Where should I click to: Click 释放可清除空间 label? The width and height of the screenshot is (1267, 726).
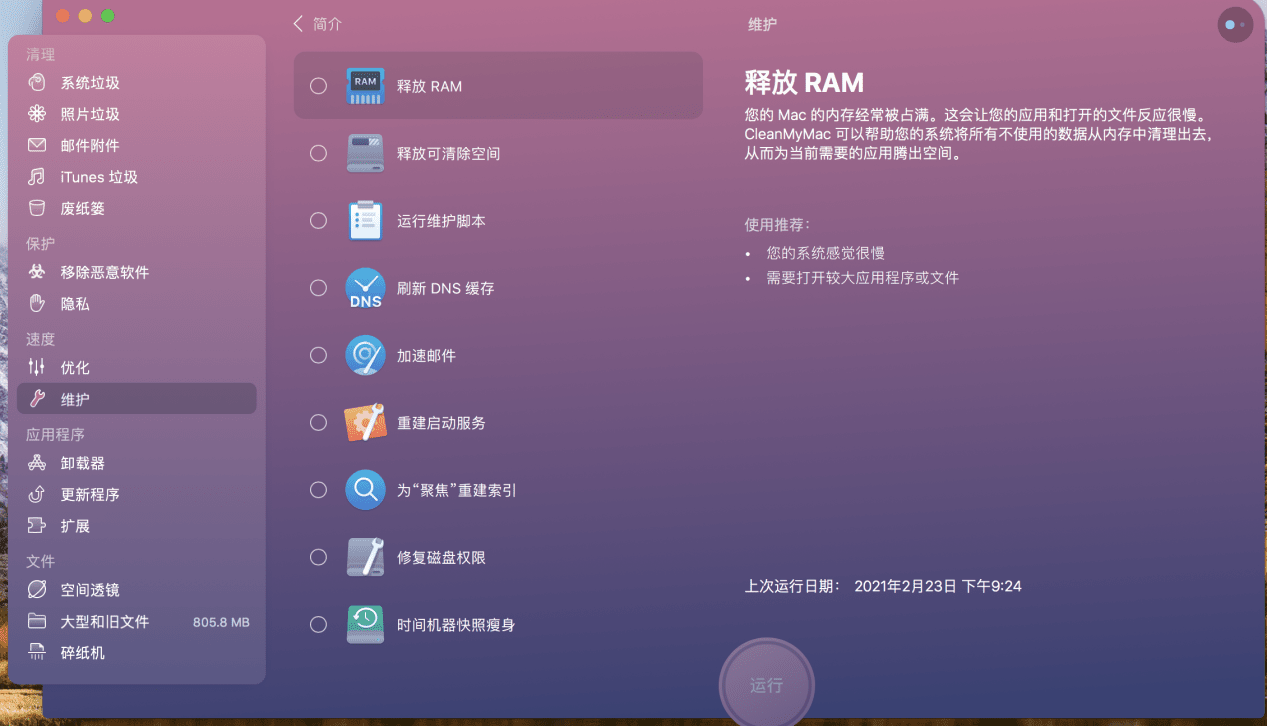coord(448,153)
